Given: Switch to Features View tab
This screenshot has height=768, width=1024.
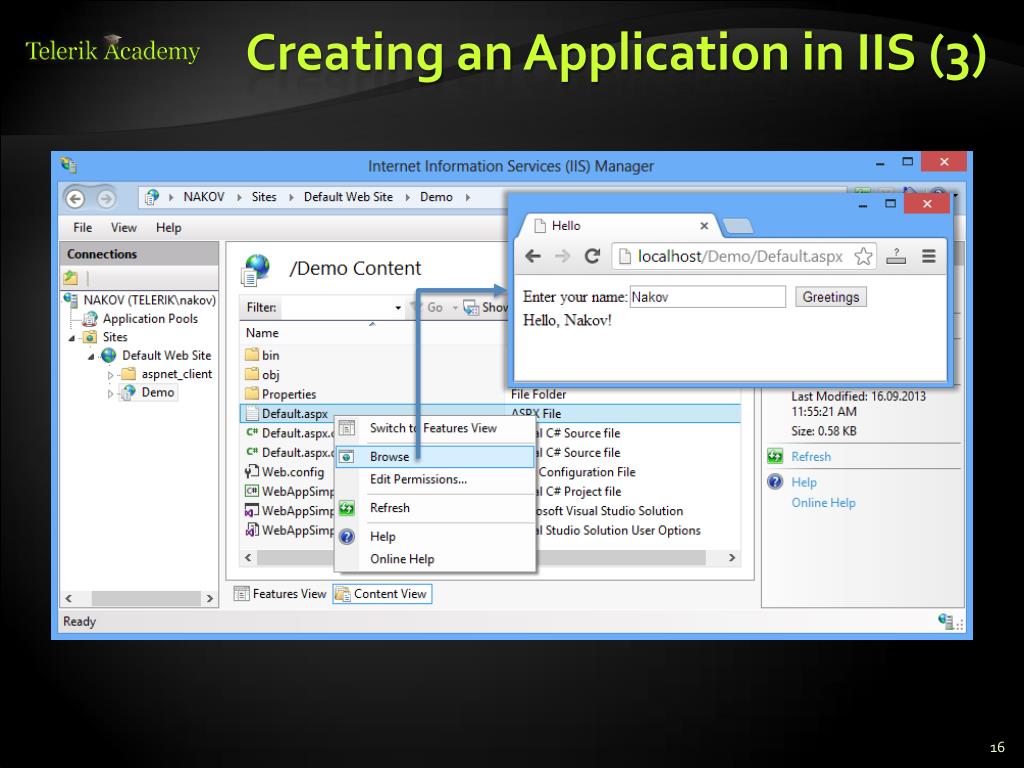Looking at the screenshot, I should point(280,594).
